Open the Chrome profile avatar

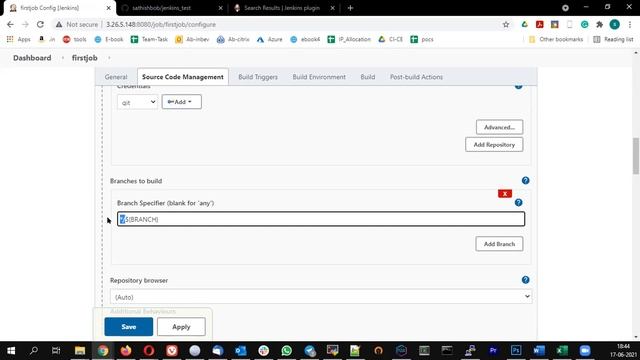pyautogui.click(x=614, y=24)
